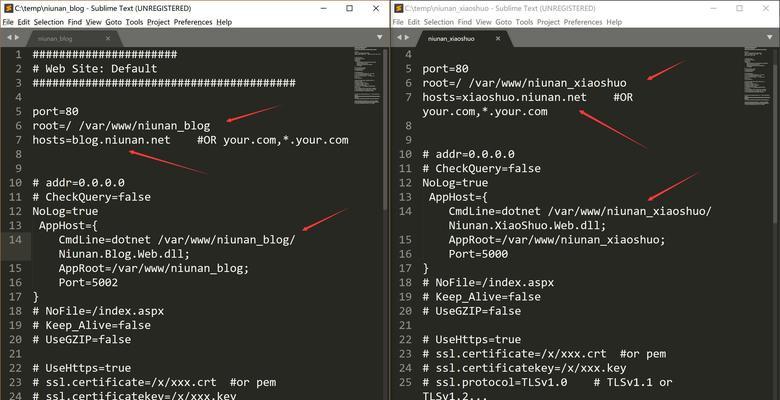This screenshot has width=780, height=400.
Task: Open Preferences menu in niunan_blog window
Action: pyautogui.click(x=193, y=22)
